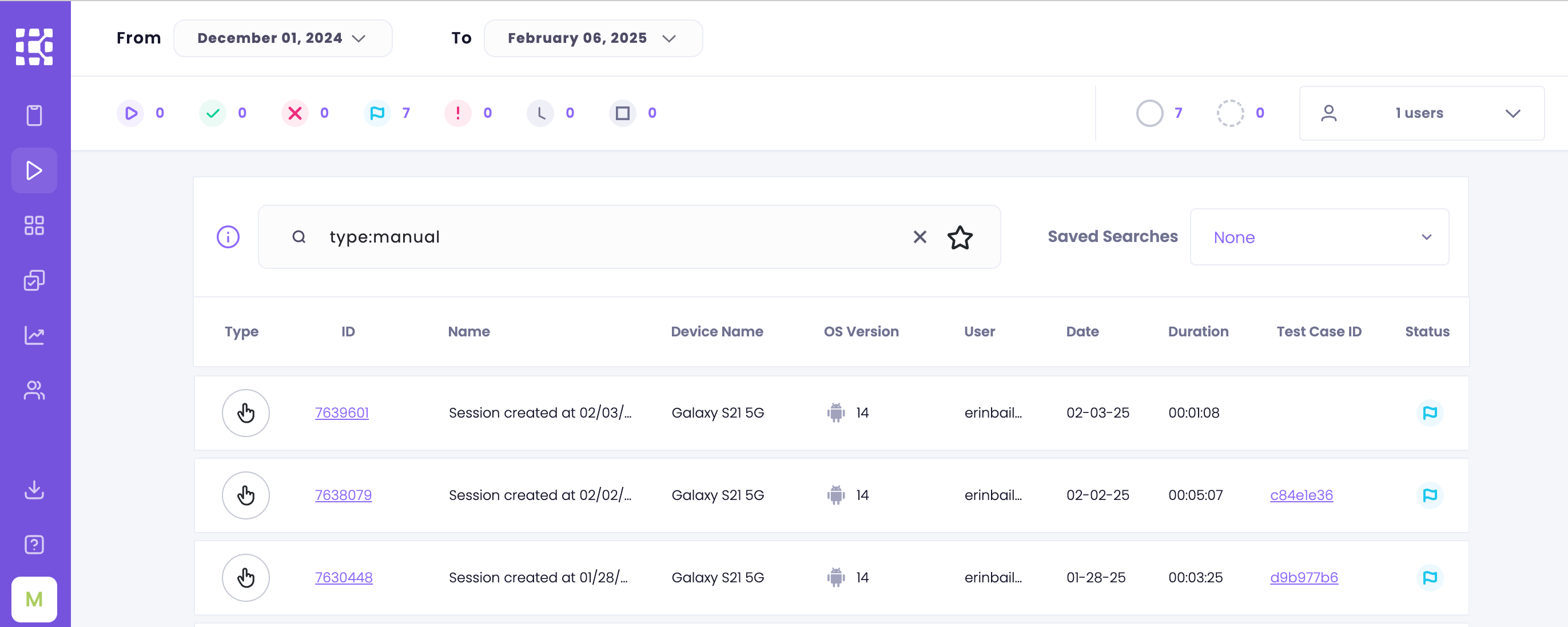Open the clipboard icon in the sidebar
The width and height of the screenshot is (1568, 627).
(x=34, y=115)
